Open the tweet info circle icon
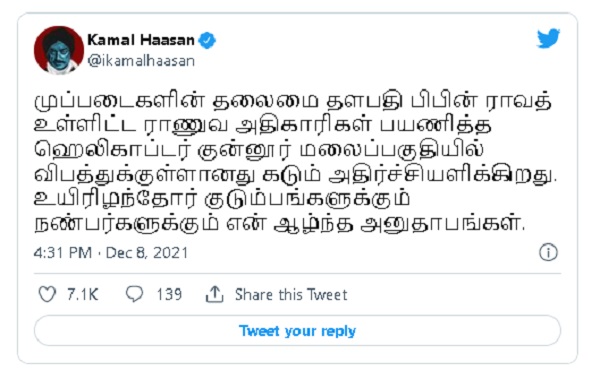Screen dimensions: 600x379 pyautogui.click(x=548, y=253)
